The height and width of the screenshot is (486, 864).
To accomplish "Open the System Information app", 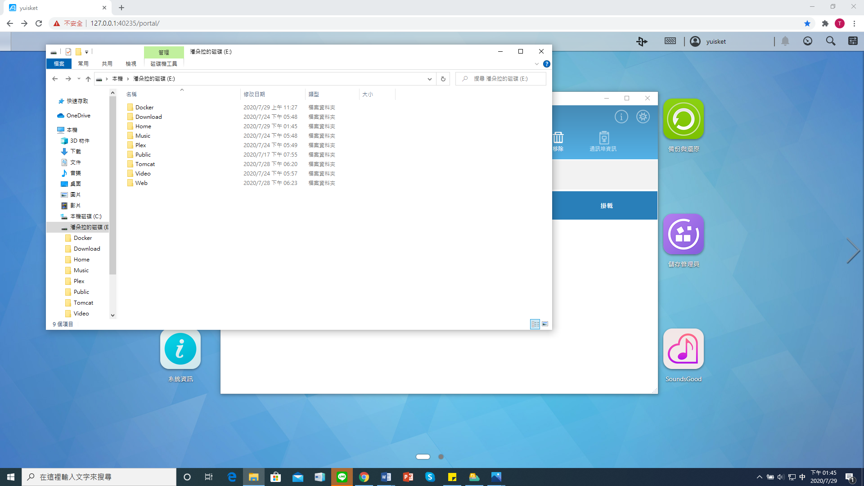I will click(180, 349).
